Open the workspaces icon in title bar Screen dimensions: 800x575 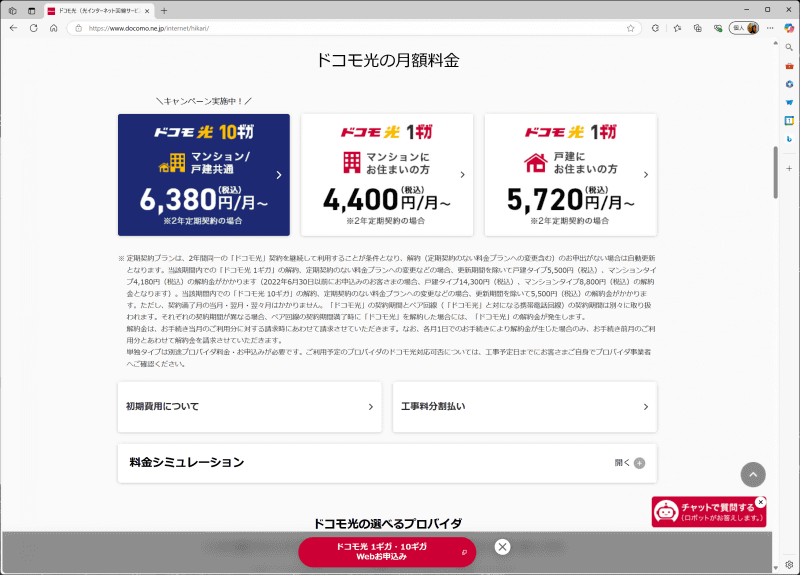[x=13, y=11]
